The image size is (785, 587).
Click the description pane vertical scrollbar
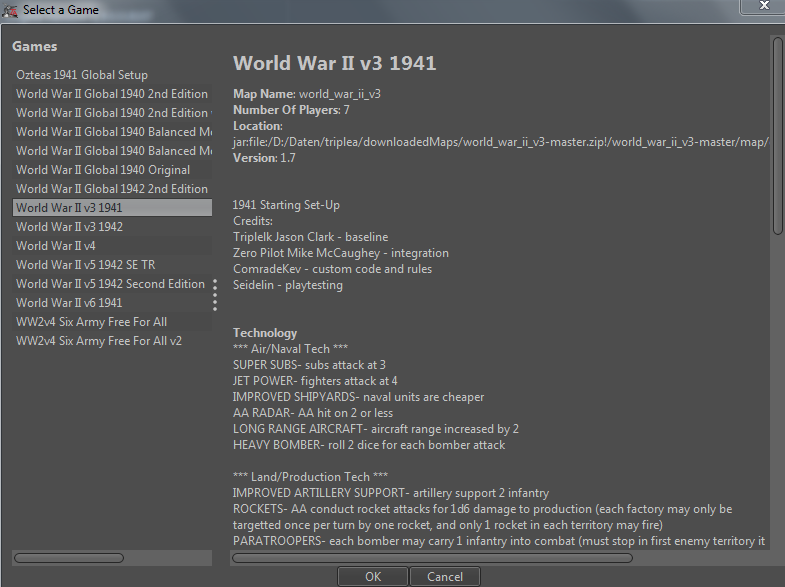coord(777,135)
